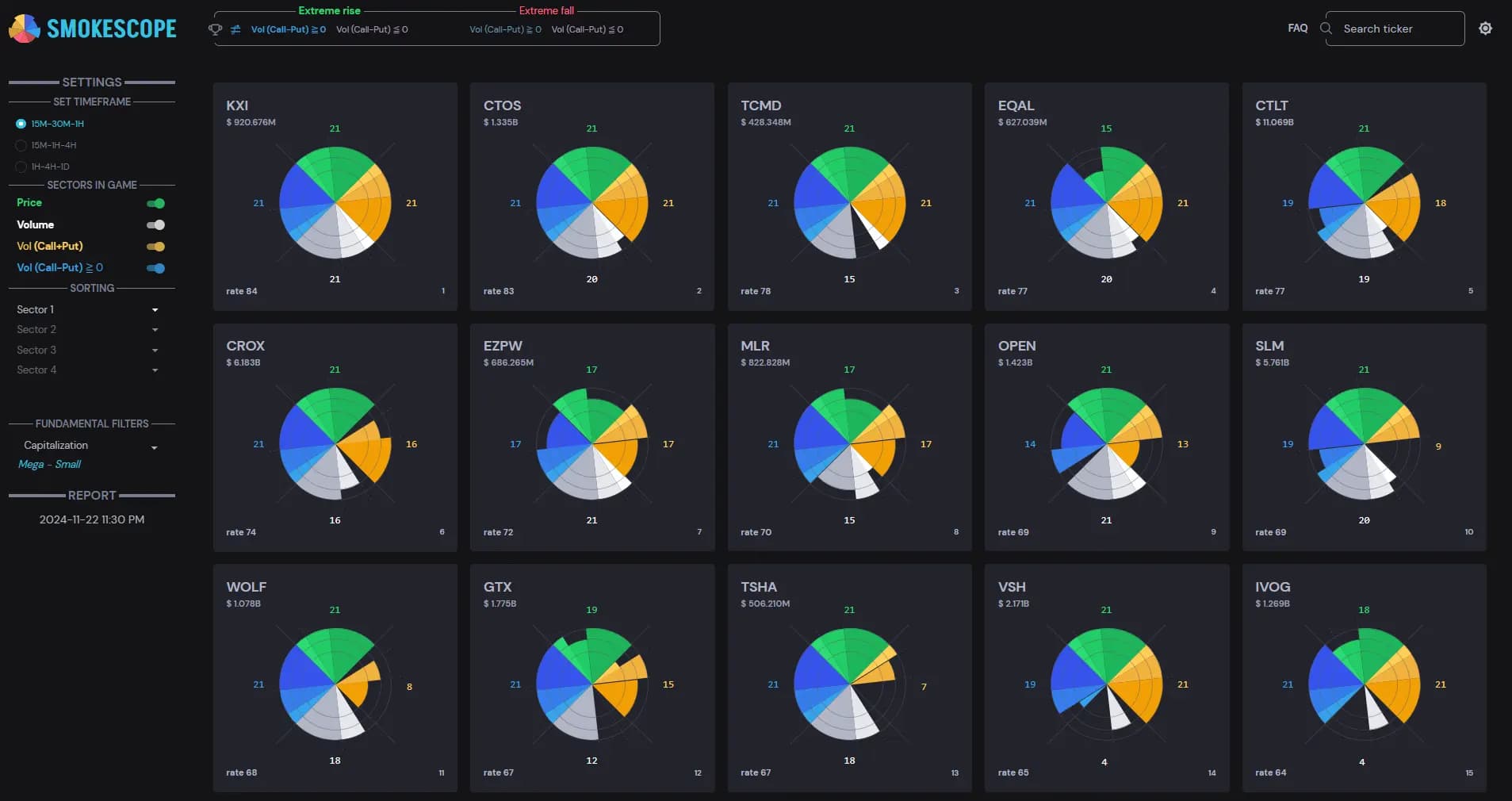Viewport: 1512px width, 801px height.
Task: Open the VSH radial chart
Action: point(1106,684)
